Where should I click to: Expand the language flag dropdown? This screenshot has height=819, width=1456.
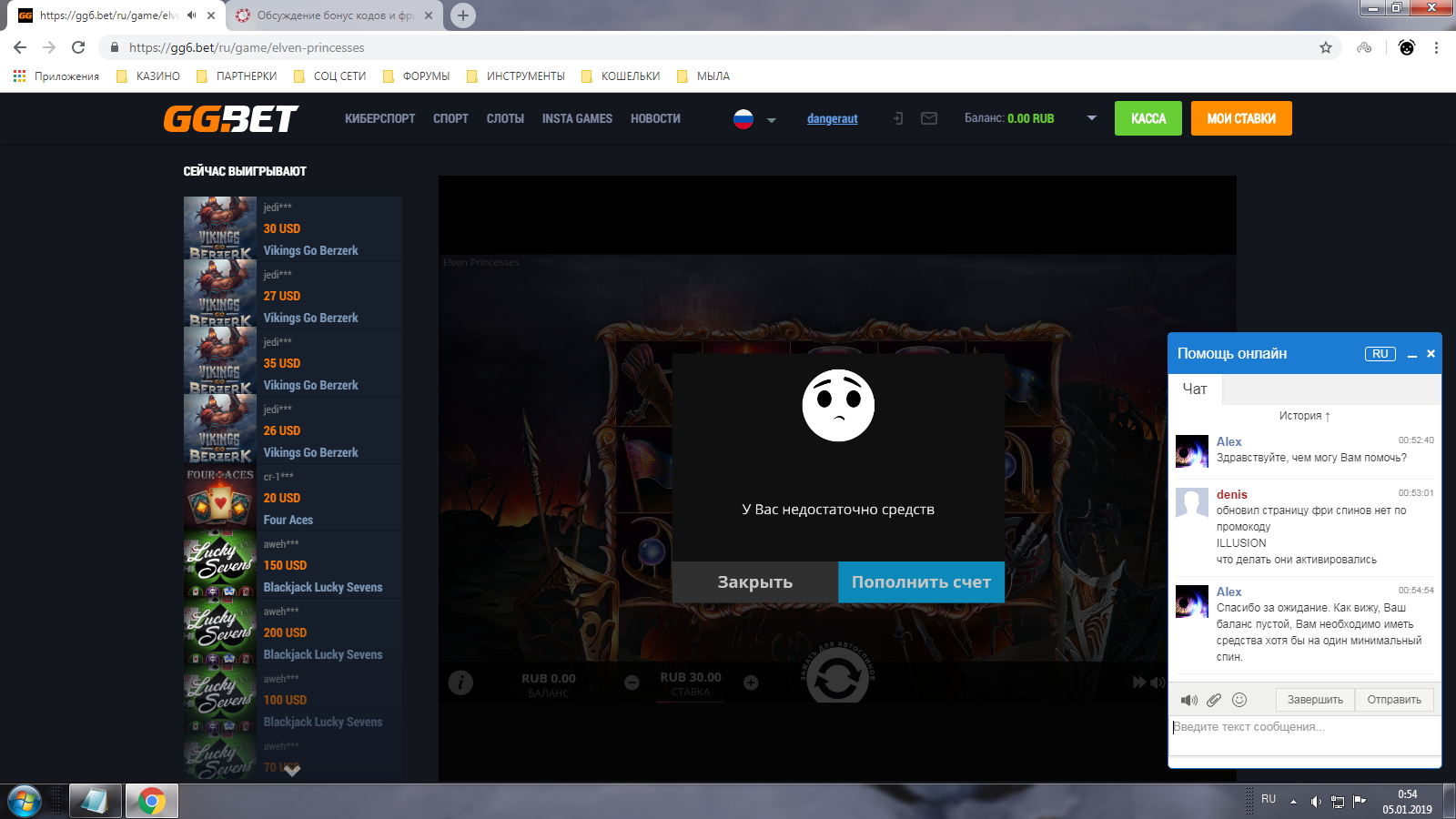(771, 119)
